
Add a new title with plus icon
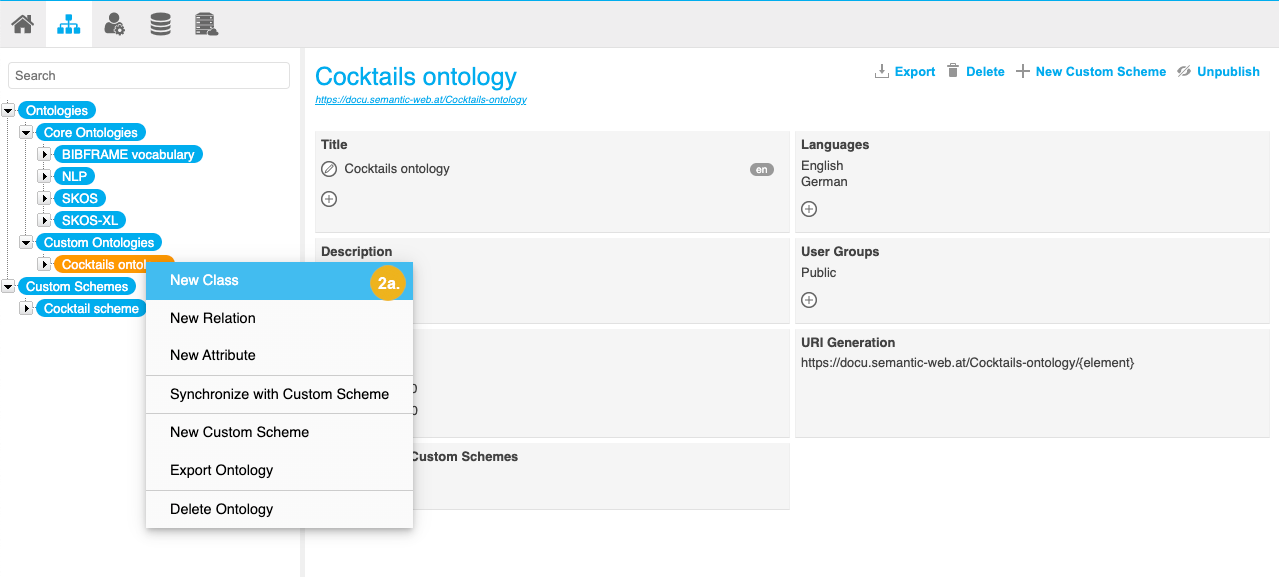[329, 199]
